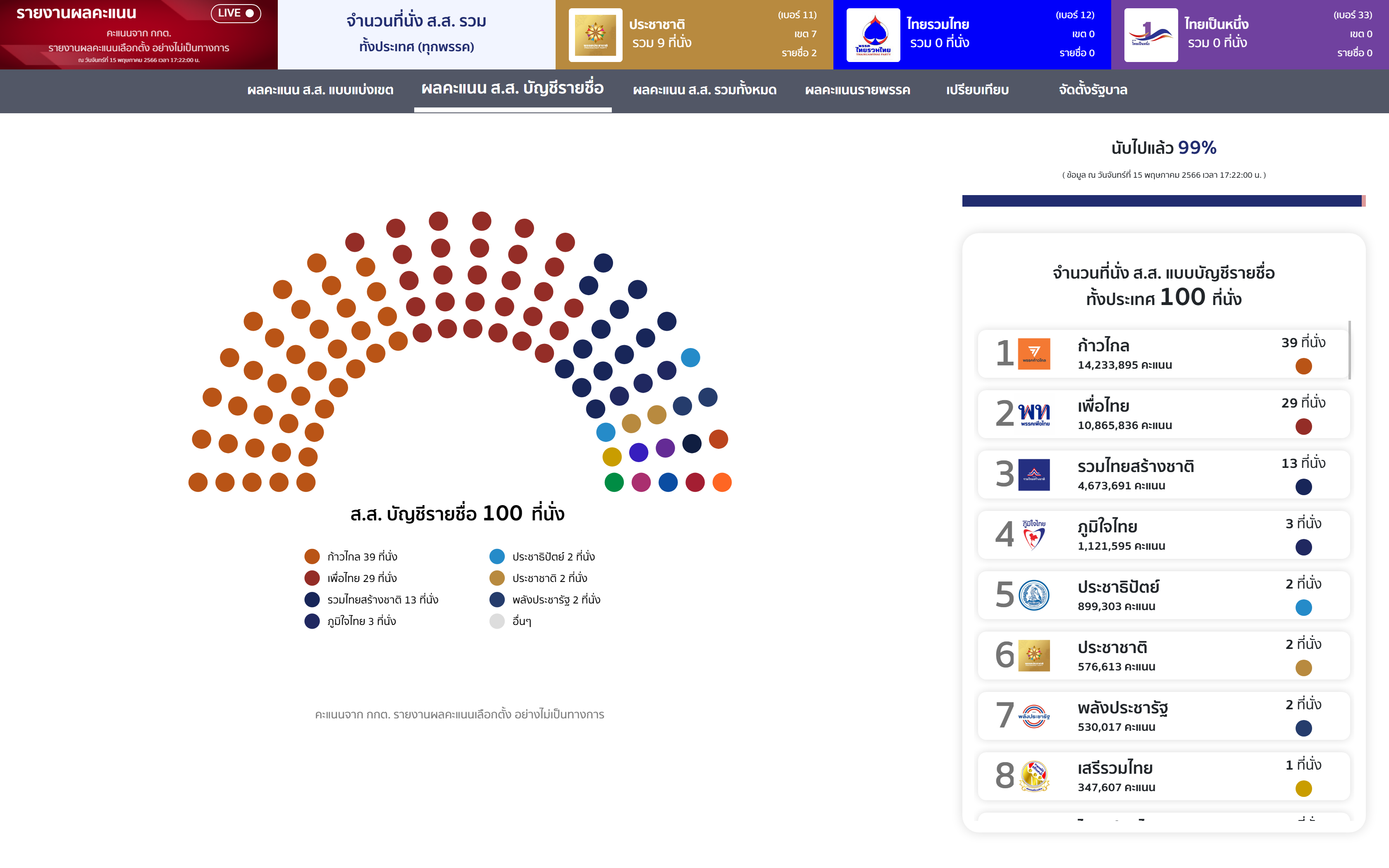Screen dimensions: 1389x868
Task: Click the Pheu Thai (เพื่อไทย) party logo
Action: 1034,414
